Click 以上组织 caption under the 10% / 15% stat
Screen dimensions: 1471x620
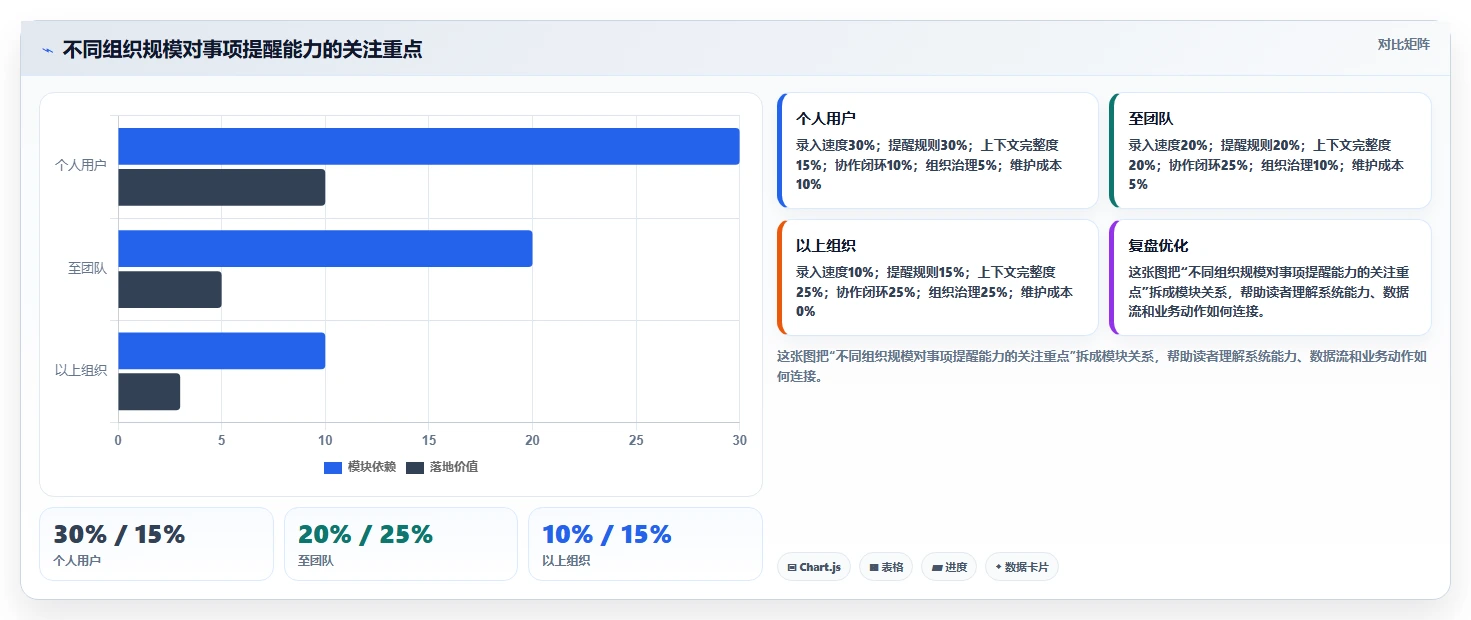566,561
